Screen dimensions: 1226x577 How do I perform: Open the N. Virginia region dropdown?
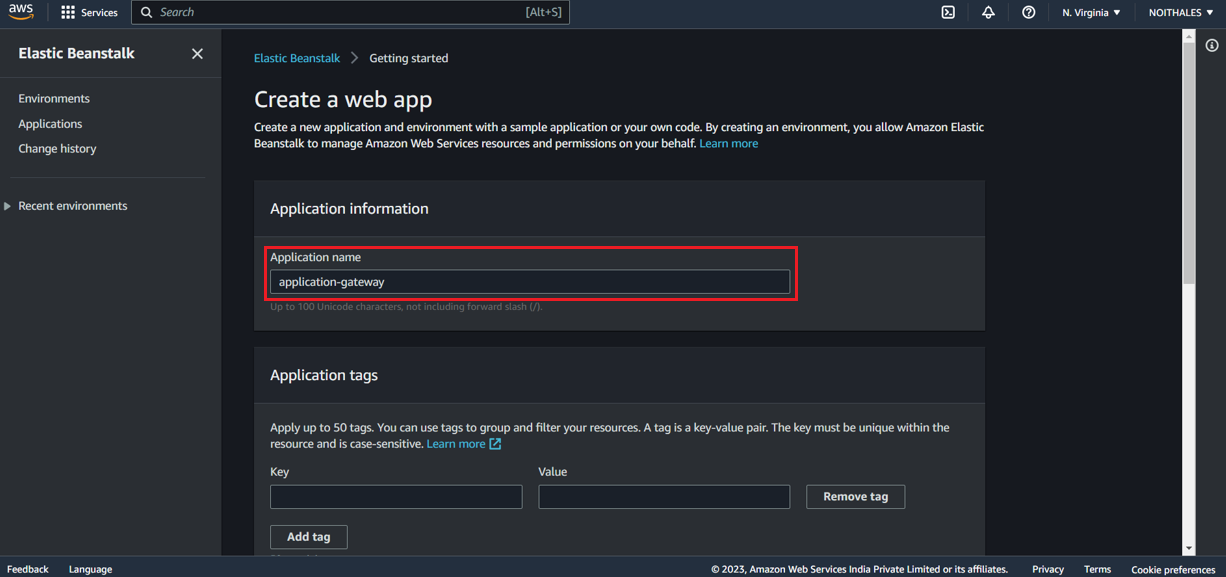tap(1091, 12)
